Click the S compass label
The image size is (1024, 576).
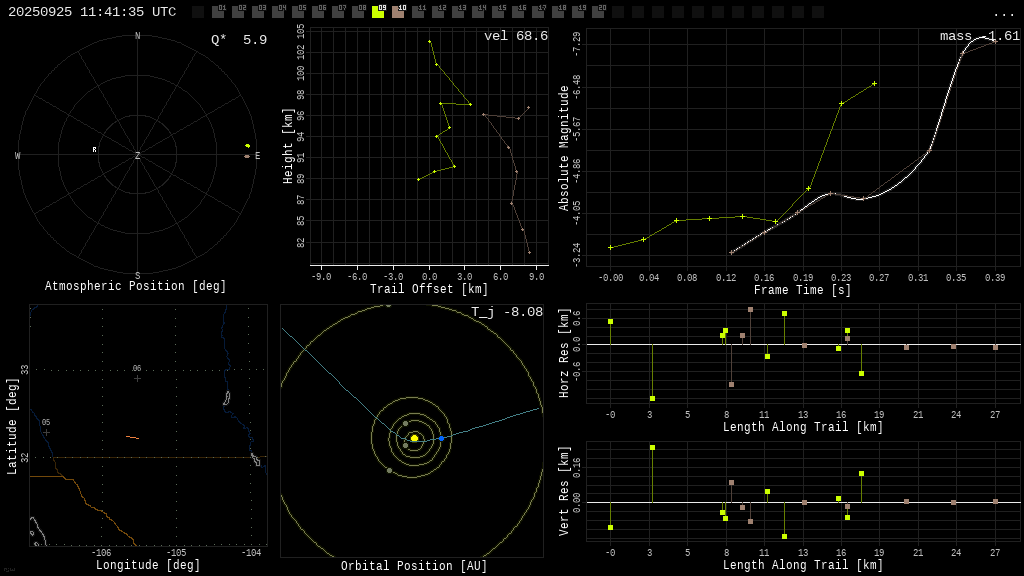[x=137, y=276]
